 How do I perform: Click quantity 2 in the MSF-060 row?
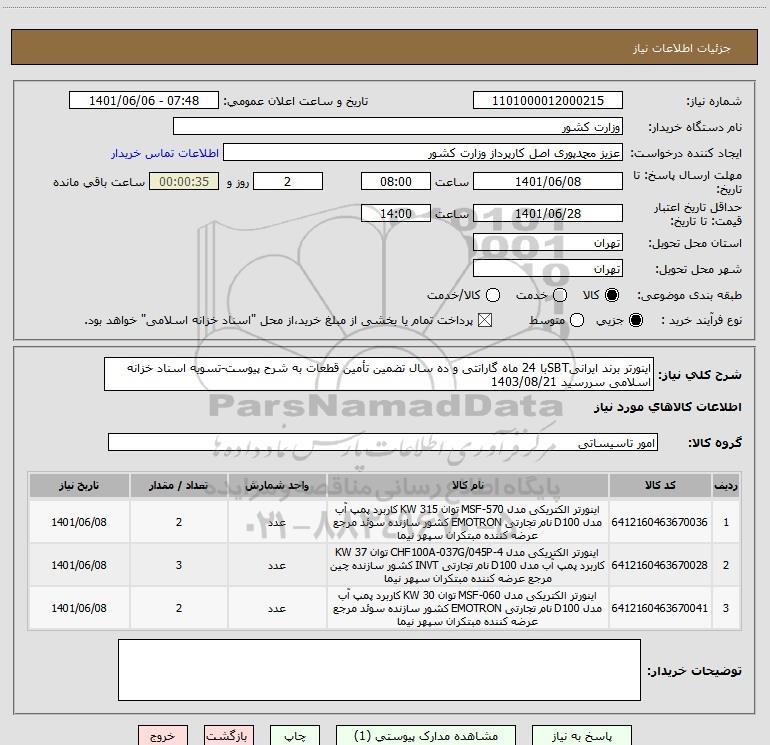[179, 608]
